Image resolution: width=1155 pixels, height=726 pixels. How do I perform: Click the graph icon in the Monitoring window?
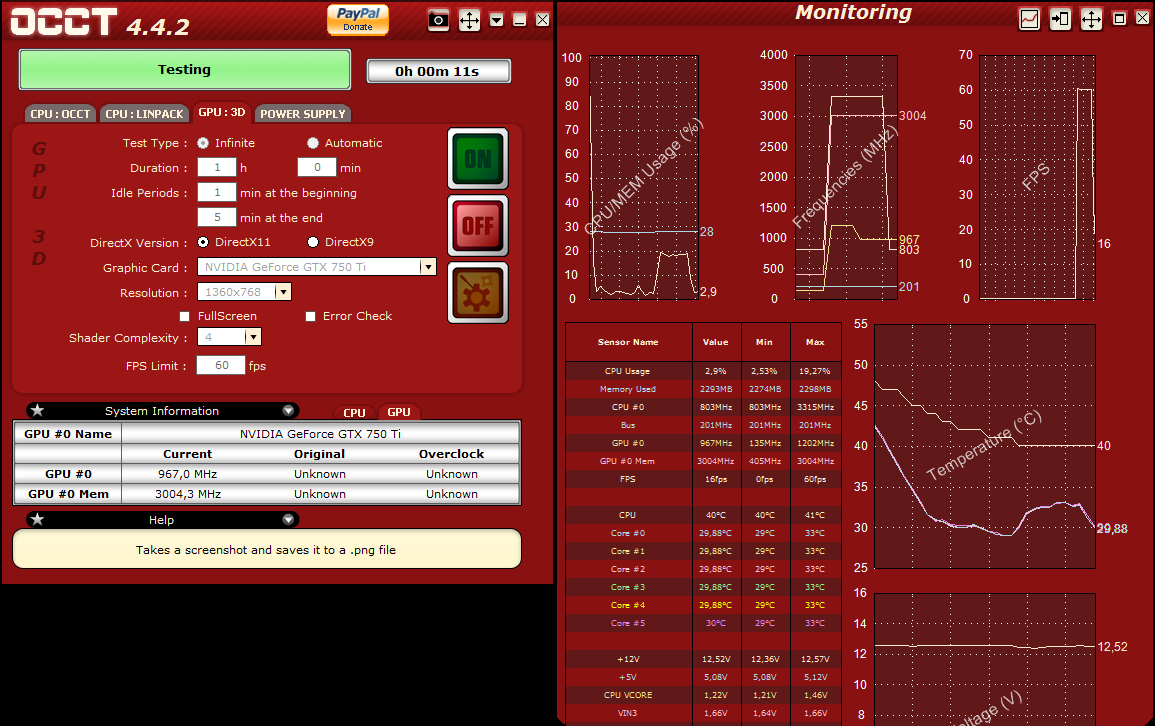(1029, 19)
